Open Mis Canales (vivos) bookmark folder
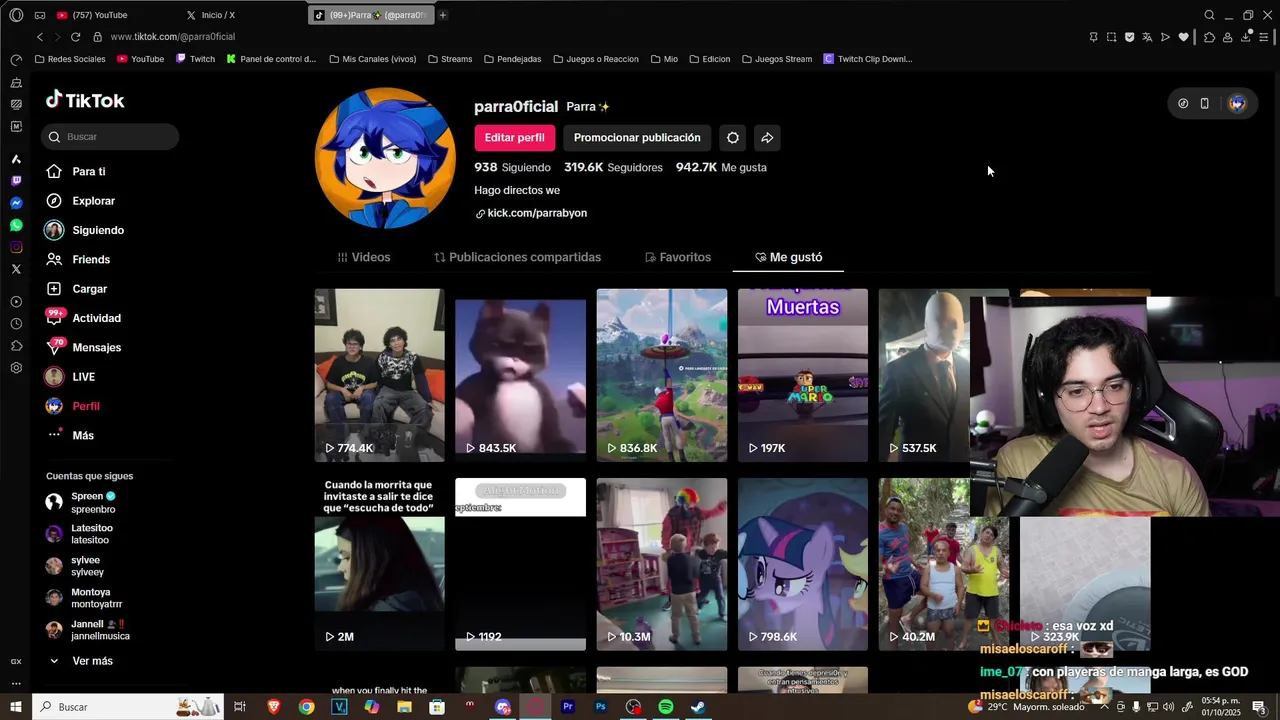This screenshot has height=720, width=1280. (x=372, y=59)
